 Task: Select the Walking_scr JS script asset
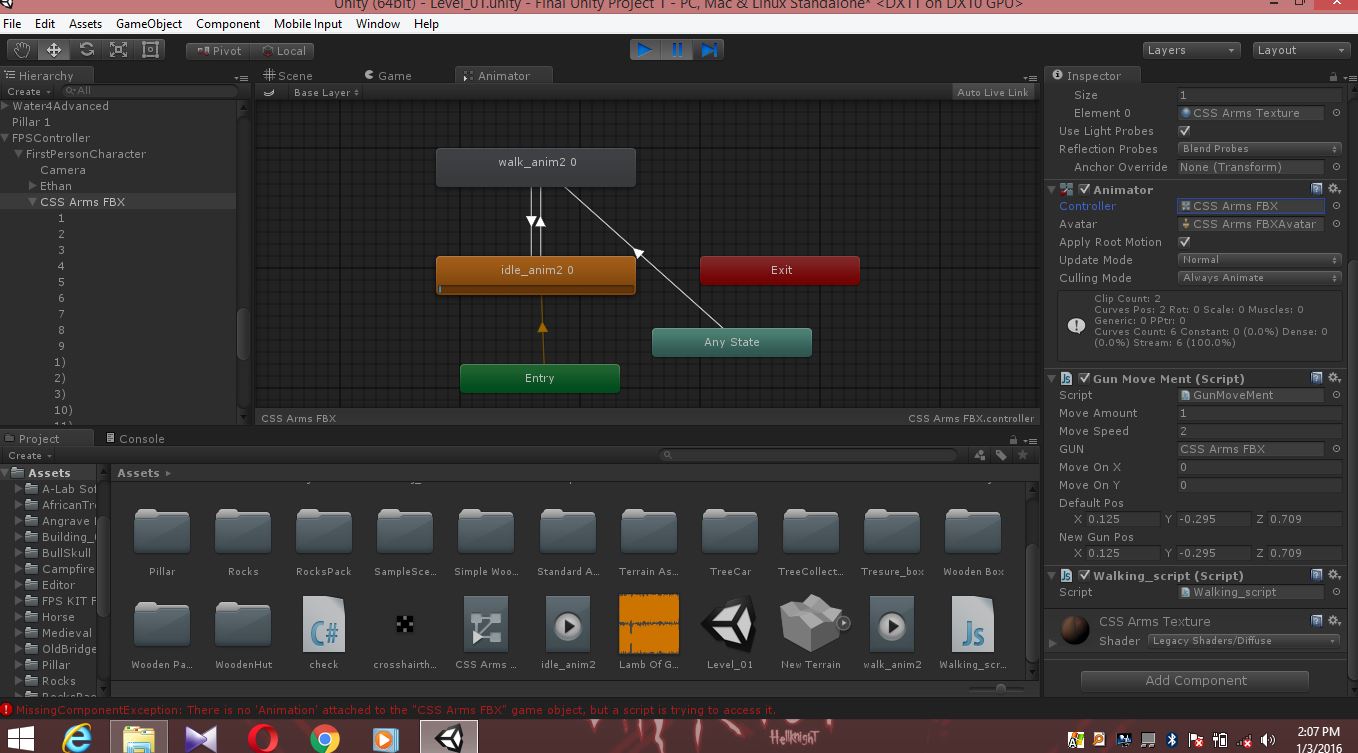point(973,632)
